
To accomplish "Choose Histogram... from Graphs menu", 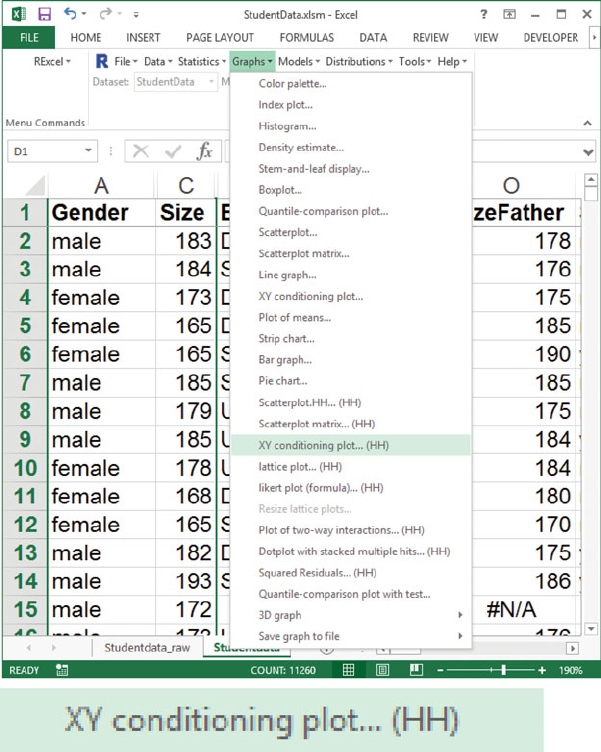I will pyautogui.click(x=351, y=126).
